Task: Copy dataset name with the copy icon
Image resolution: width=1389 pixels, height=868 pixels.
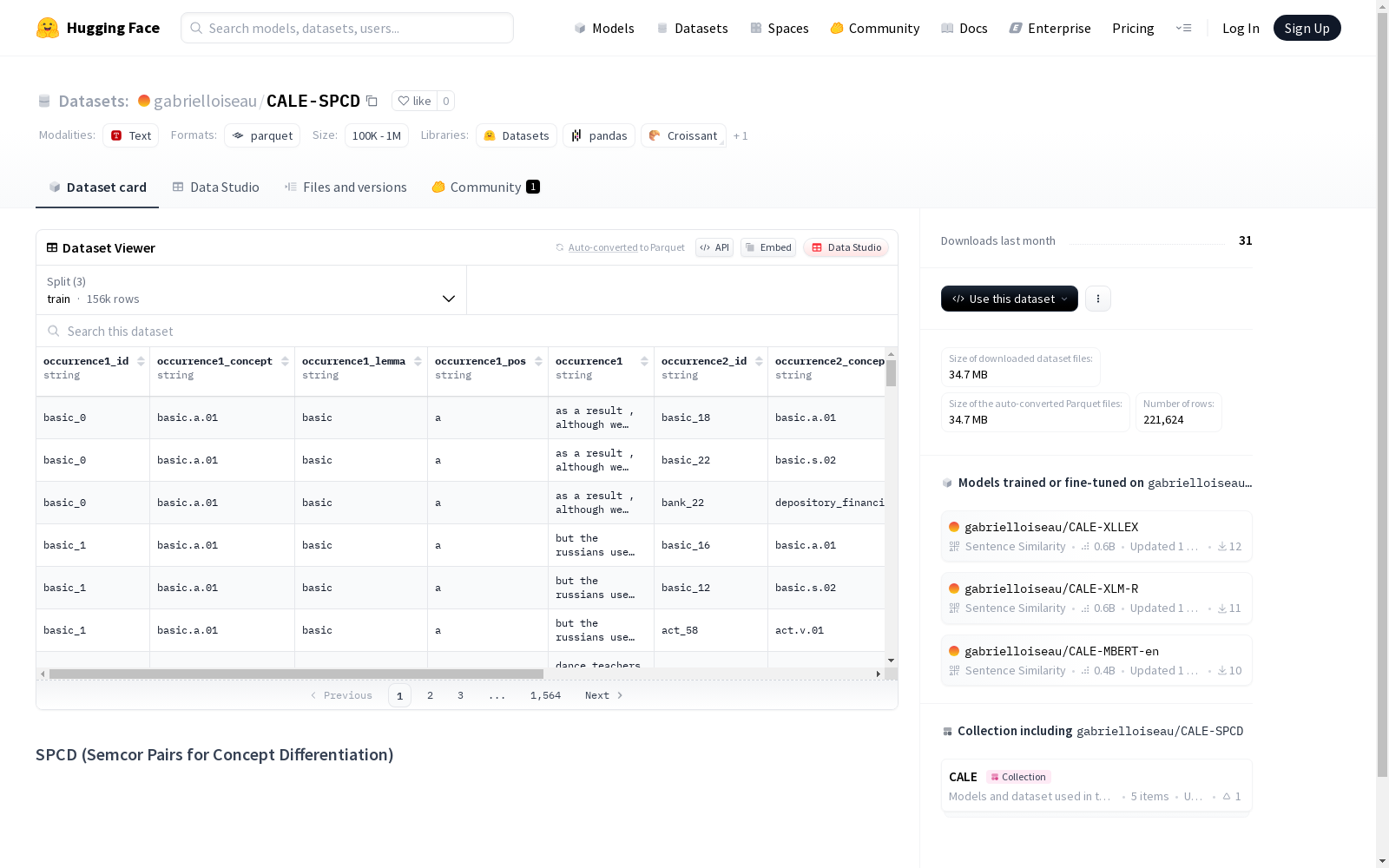Action: [372, 101]
